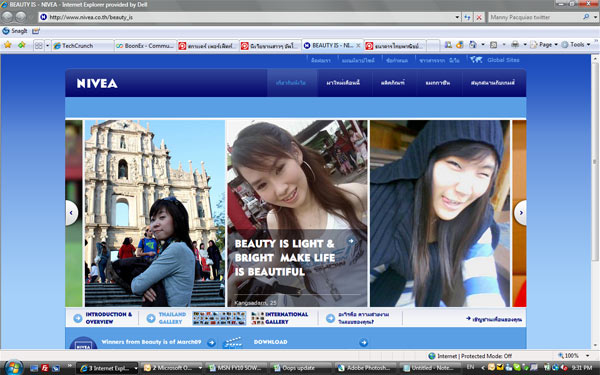
Task: Click the browser Back button
Action: (7, 17)
